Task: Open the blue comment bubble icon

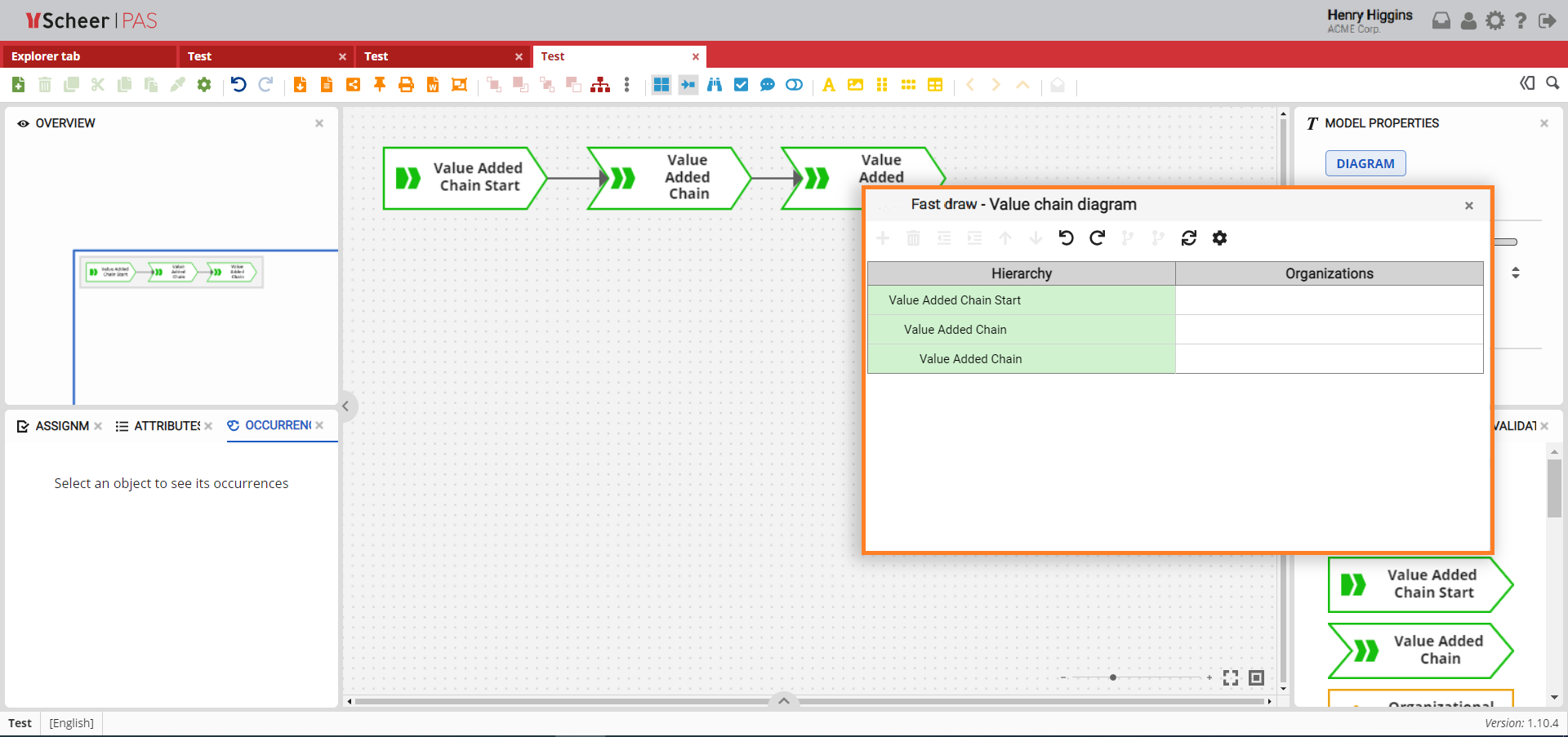Action: (767, 85)
